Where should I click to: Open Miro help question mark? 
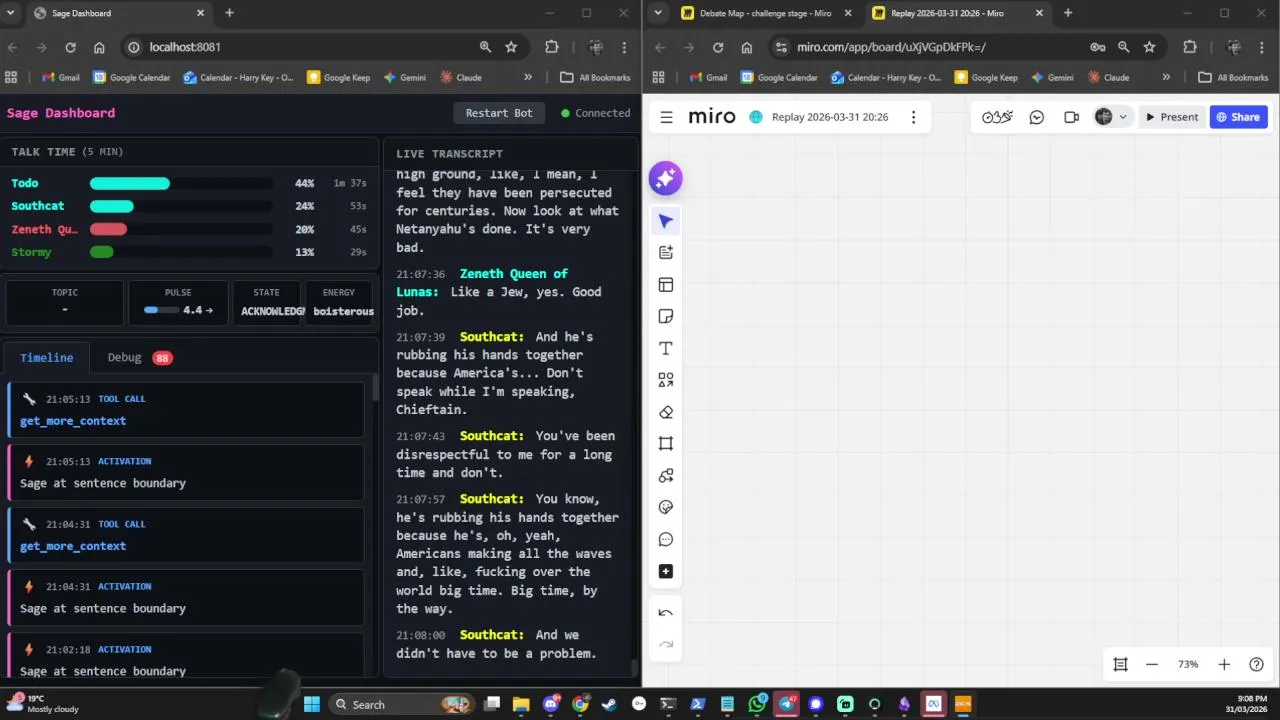click(1257, 664)
